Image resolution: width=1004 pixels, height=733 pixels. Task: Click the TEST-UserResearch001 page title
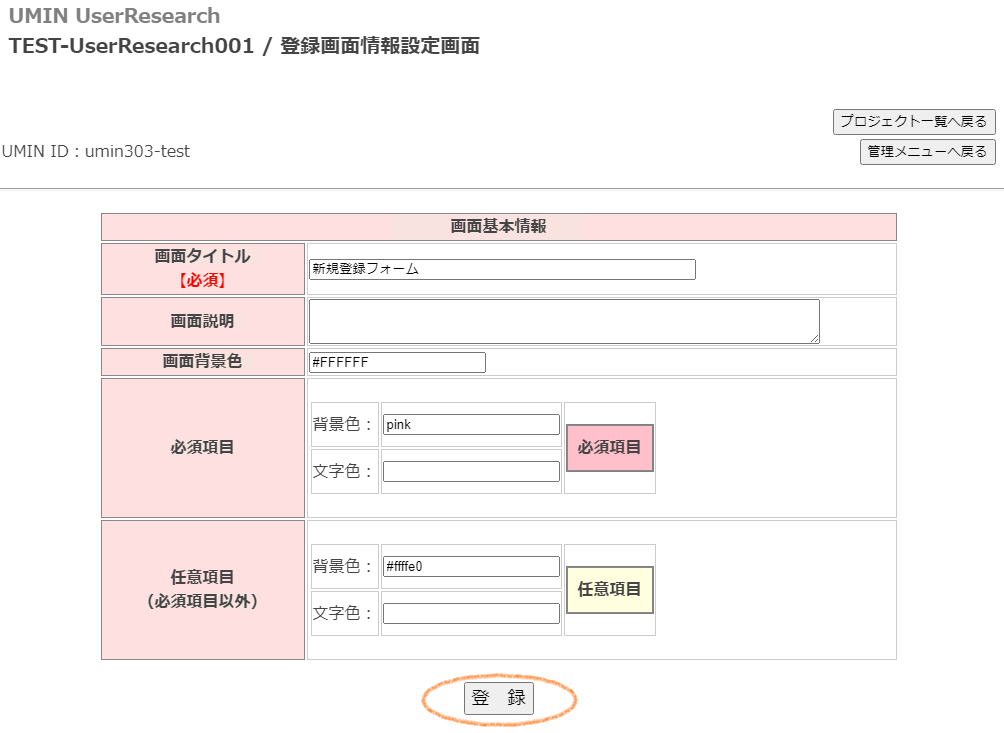point(244,46)
